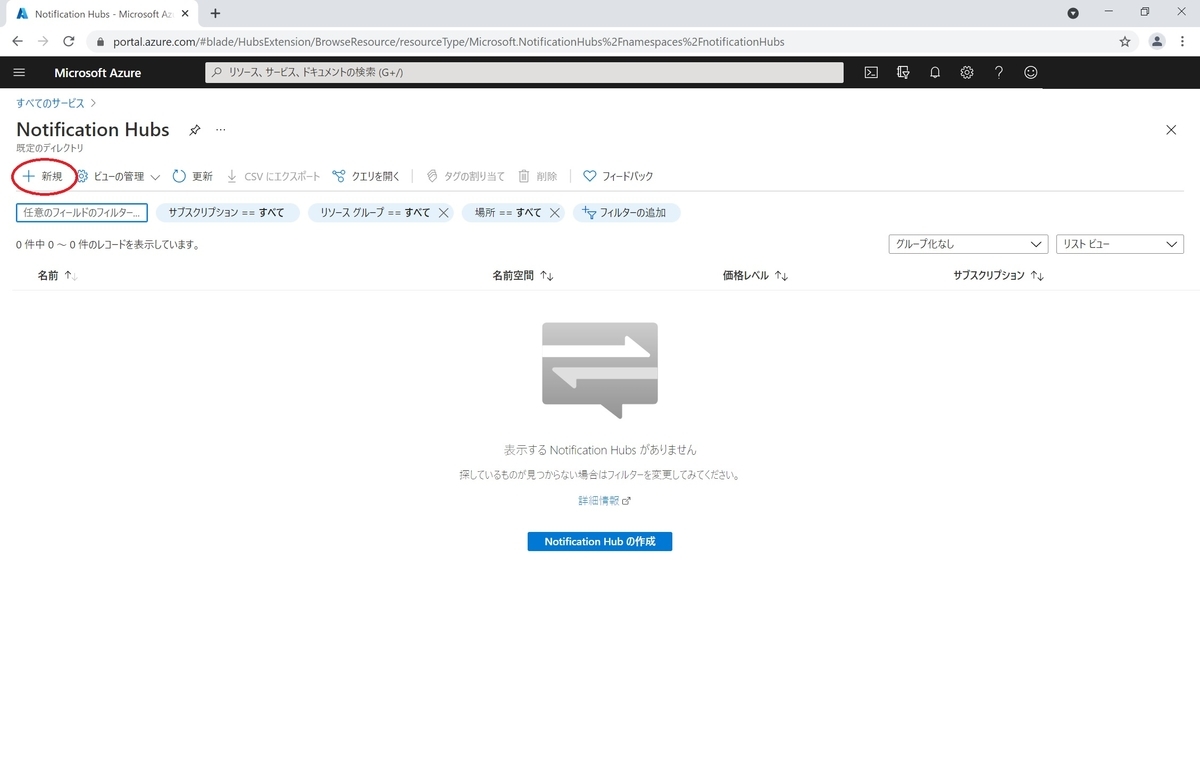Image resolution: width=1200 pixels, height=766 pixels.
Task: Click the Notification Hub の作成 button
Action: pos(600,541)
